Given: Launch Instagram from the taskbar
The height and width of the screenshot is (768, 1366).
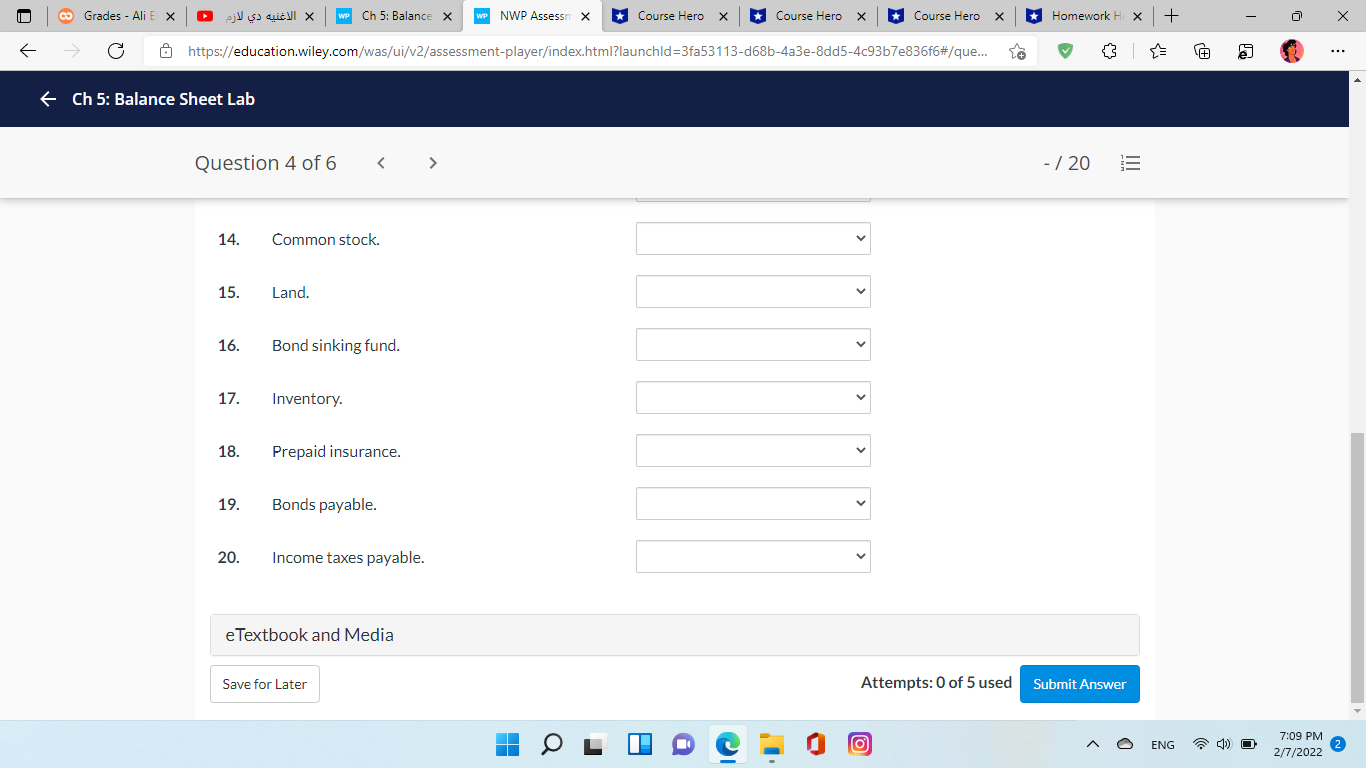Looking at the screenshot, I should [x=859, y=744].
